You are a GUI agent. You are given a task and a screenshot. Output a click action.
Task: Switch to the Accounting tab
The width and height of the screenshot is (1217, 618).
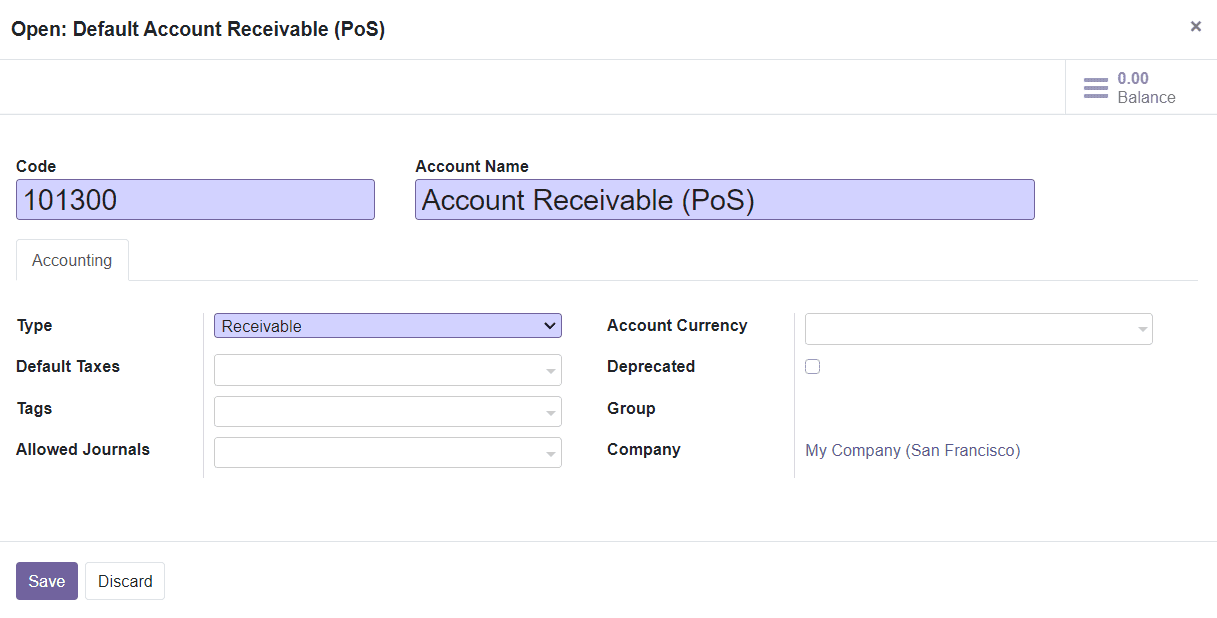(71, 260)
